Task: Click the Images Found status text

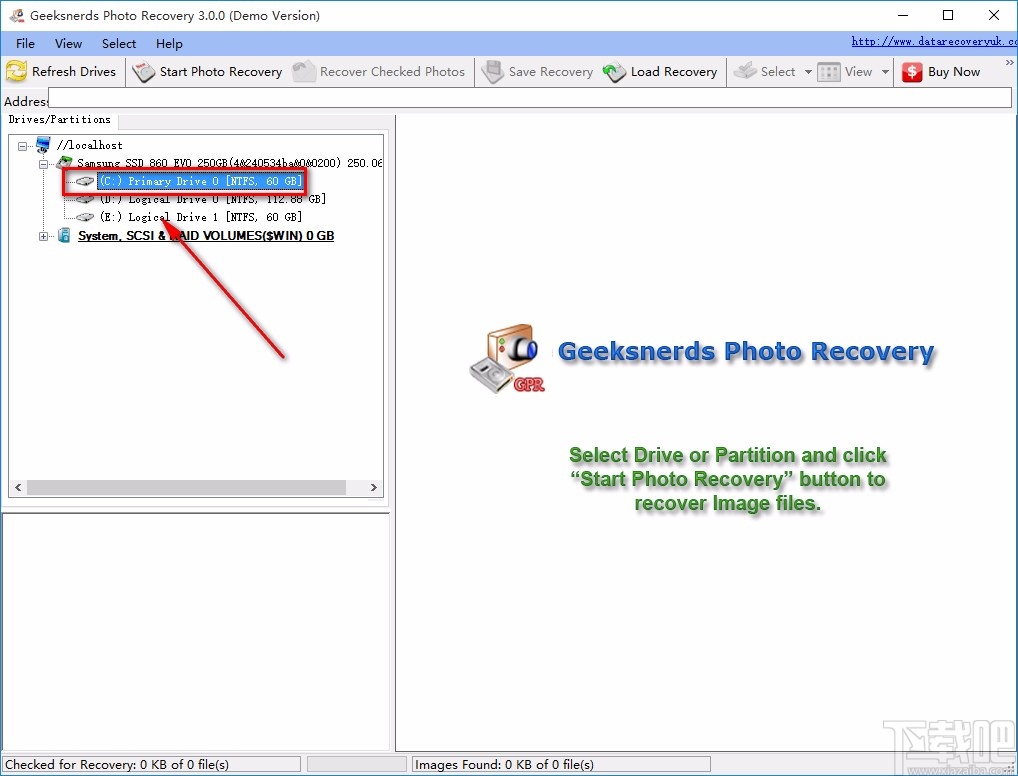Action: point(504,764)
